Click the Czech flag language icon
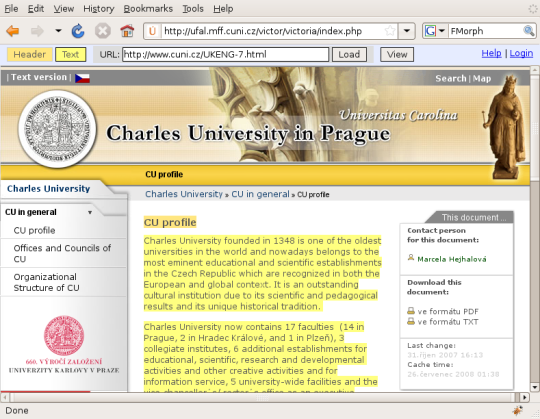The image size is (540, 419). coord(82,78)
